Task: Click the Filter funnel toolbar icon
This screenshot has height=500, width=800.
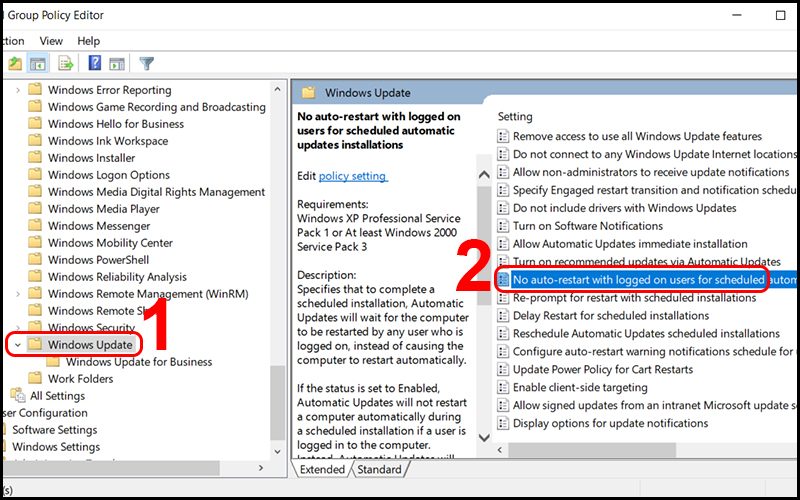Action: tap(147, 64)
